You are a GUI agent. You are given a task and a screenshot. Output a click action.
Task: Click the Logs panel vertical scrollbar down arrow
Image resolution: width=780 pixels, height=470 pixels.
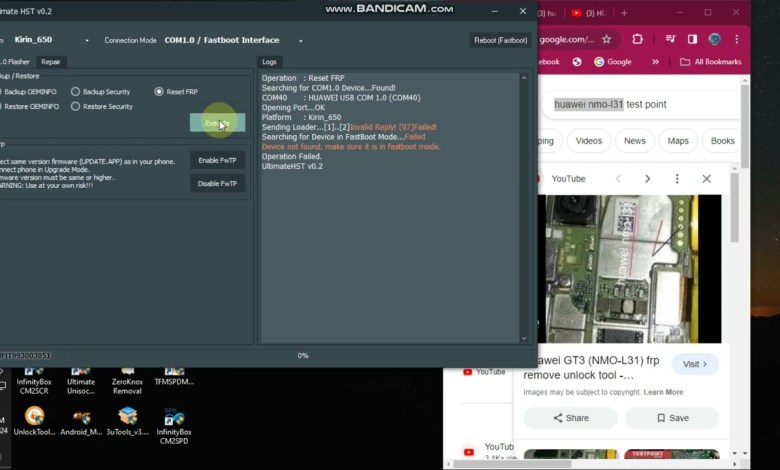524,338
